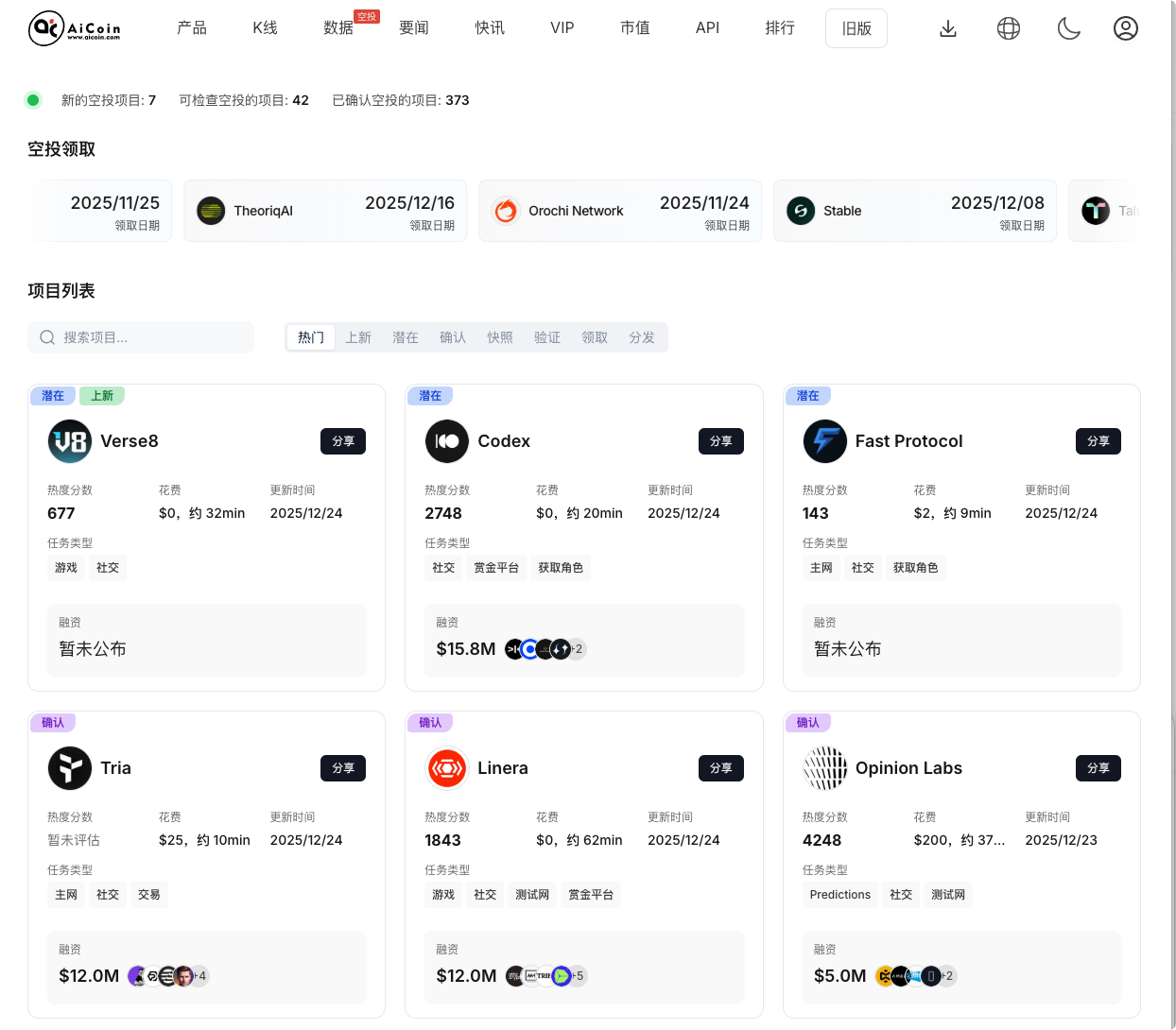1176x1030 pixels.
Task: Click the TheoriqAI airdrop logo
Action: point(210,211)
